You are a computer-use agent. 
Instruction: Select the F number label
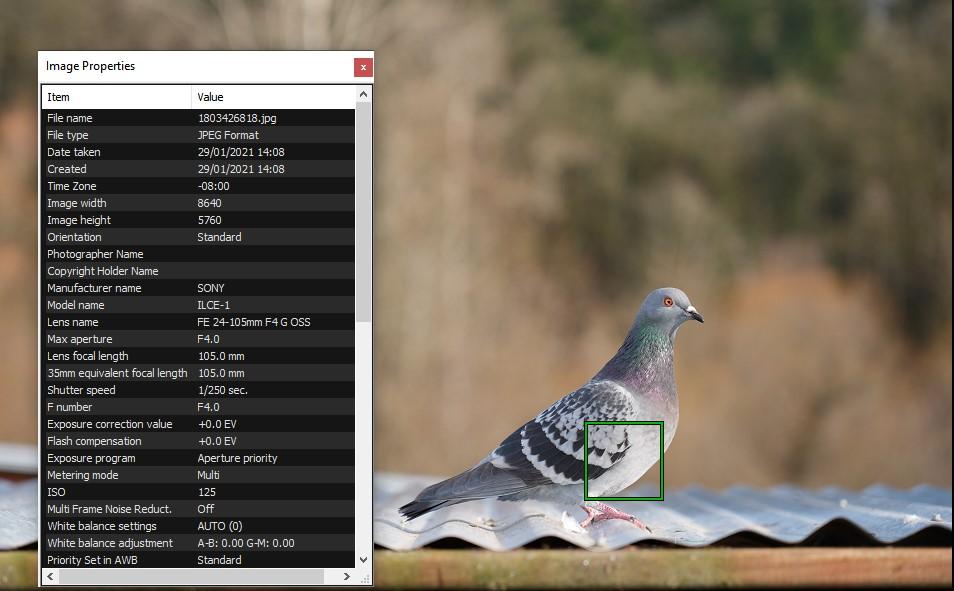point(69,407)
